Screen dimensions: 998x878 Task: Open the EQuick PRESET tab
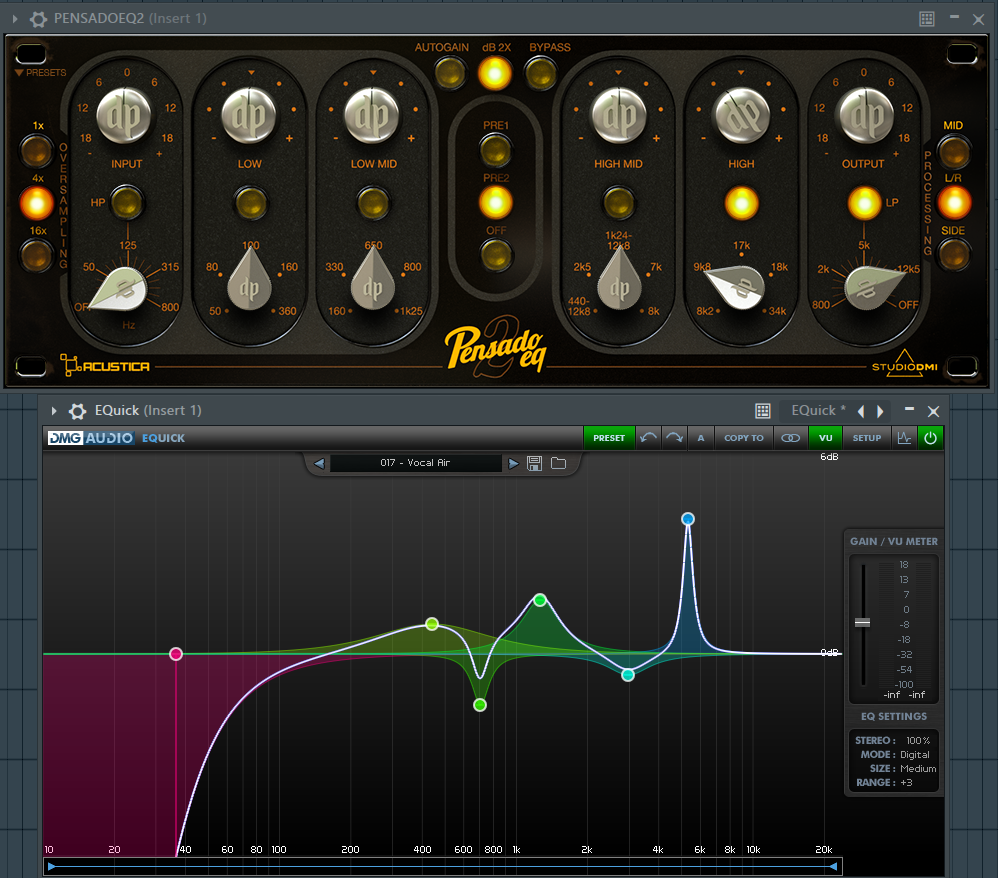tap(609, 438)
